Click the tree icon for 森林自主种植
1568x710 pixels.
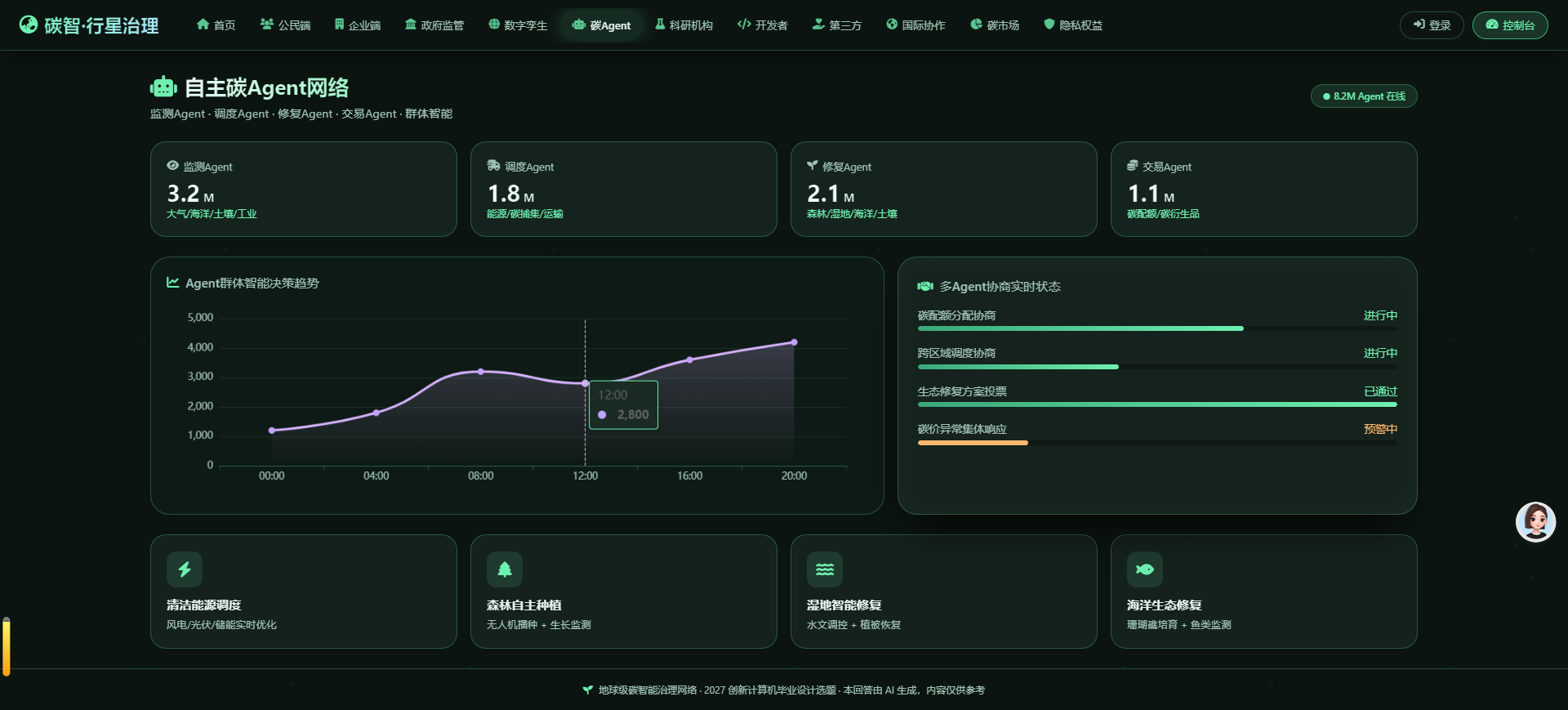coord(505,569)
